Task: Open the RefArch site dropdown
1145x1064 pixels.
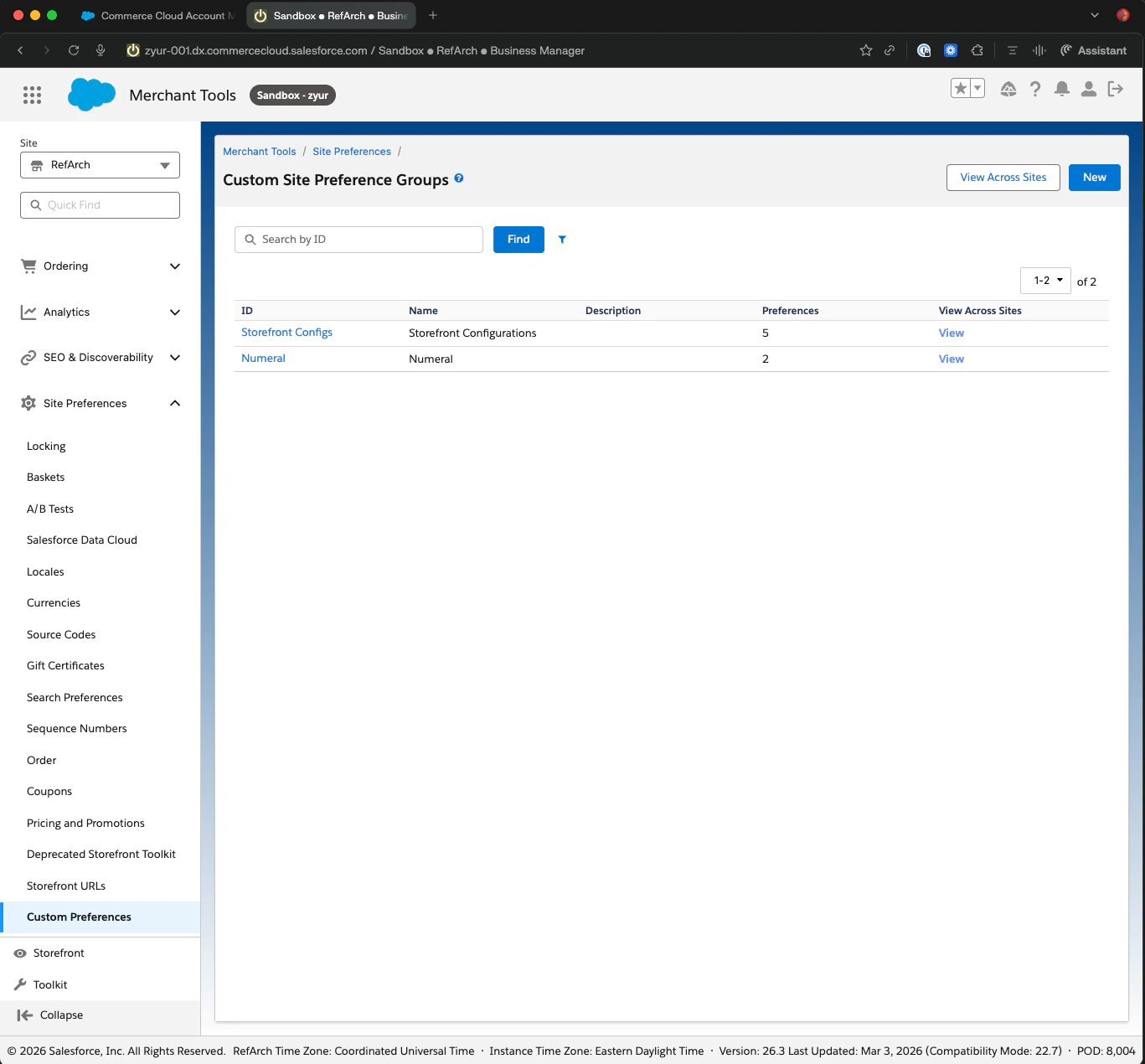Action: tap(100, 165)
